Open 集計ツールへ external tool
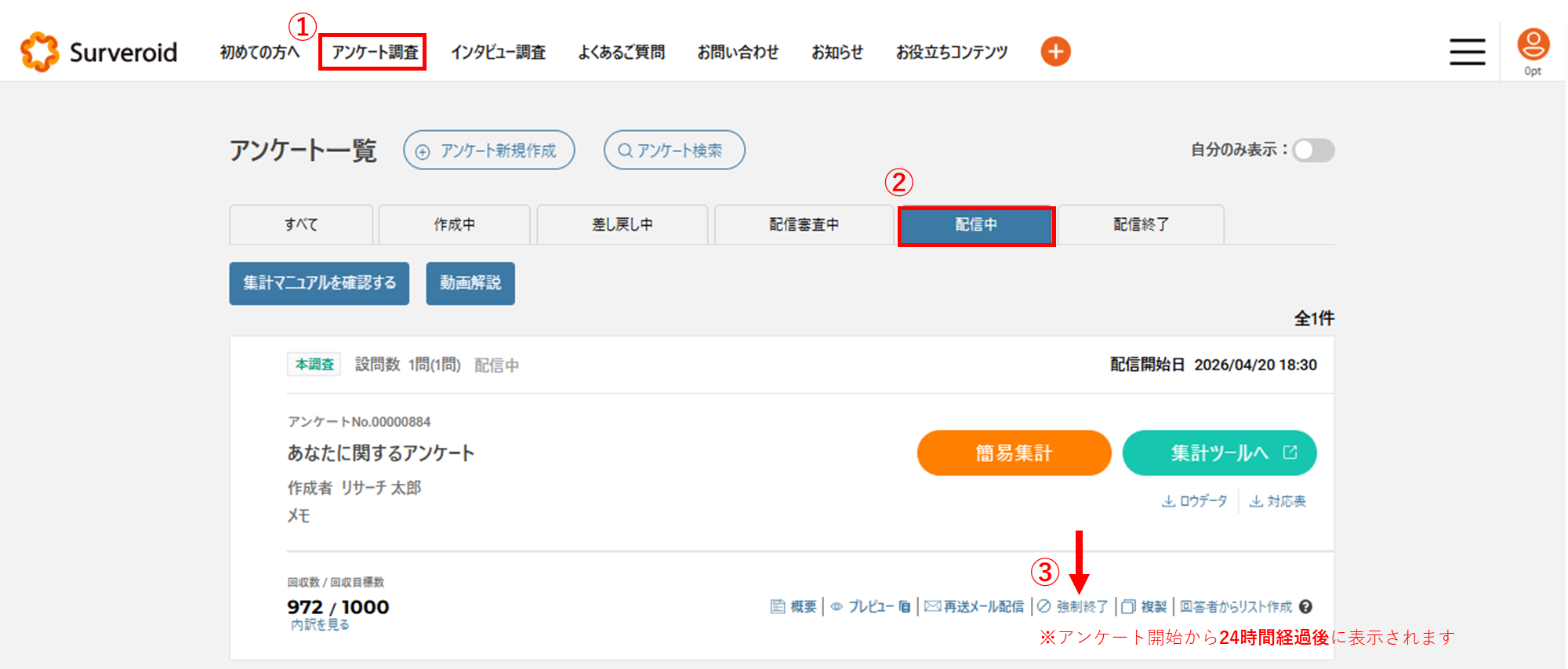The width and height of the screenshot is (1568, 669). tap(1219, 453)
